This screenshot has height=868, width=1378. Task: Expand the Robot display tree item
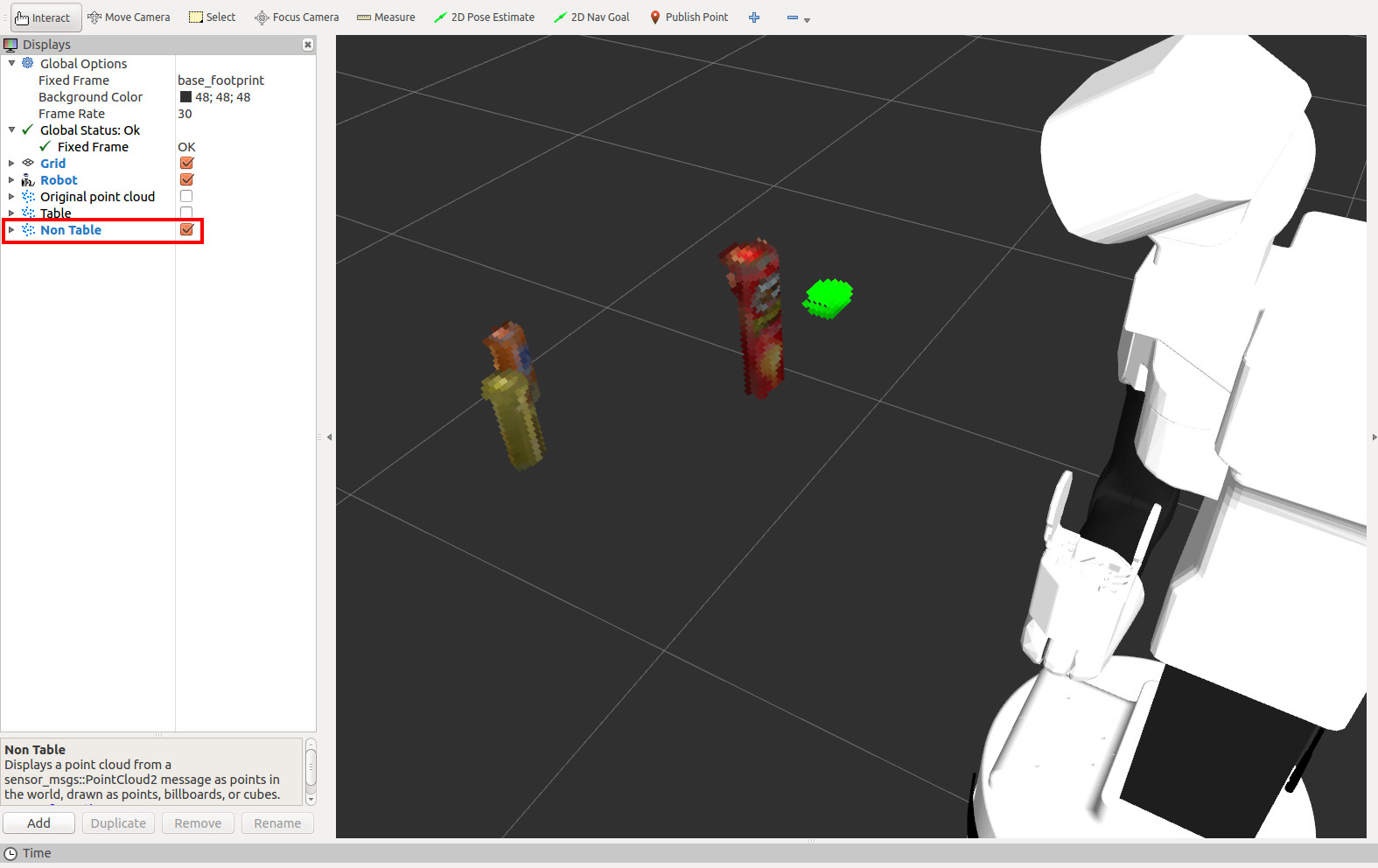(x=11, y=180)
